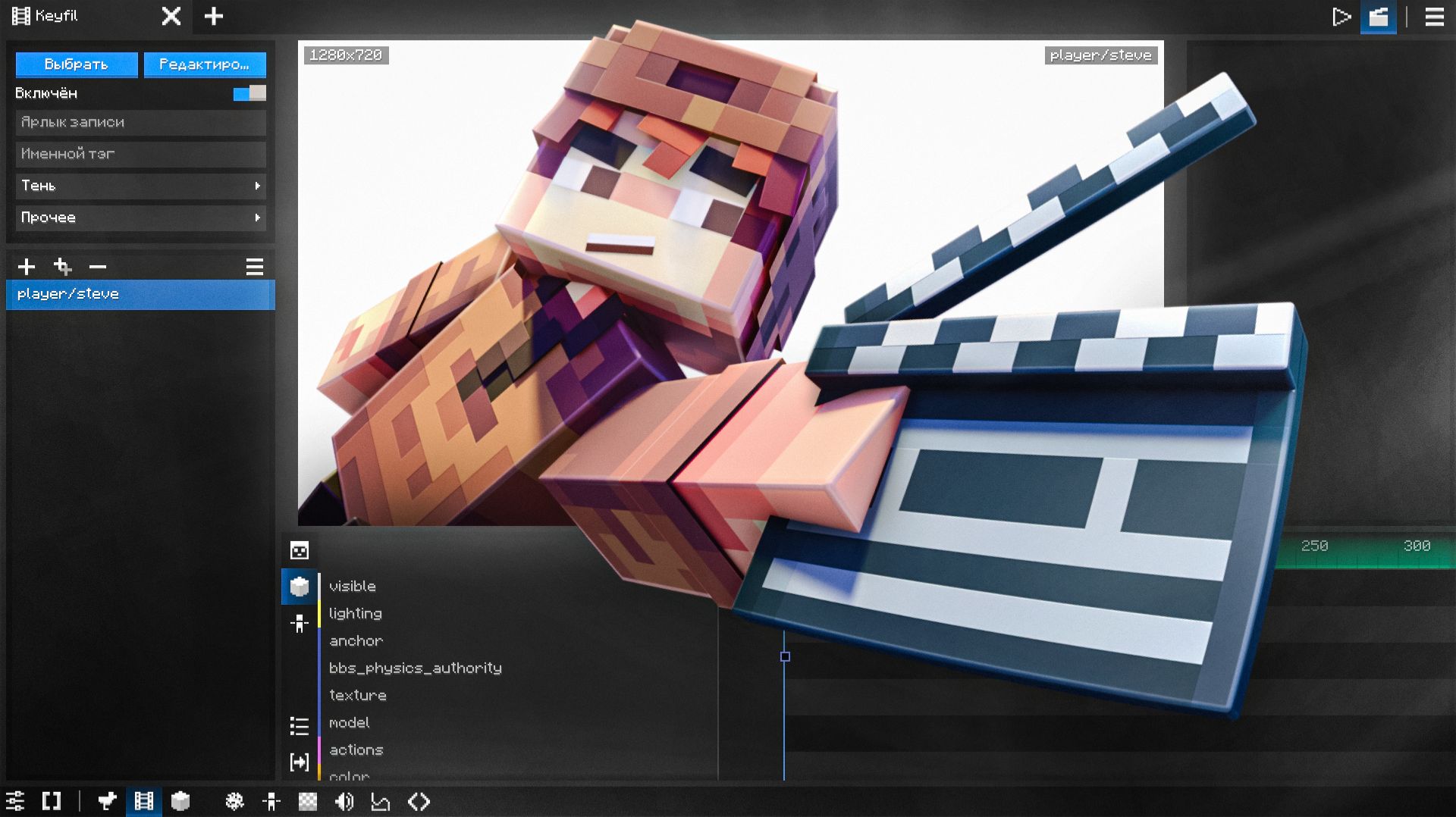The image size is (1456, 817).
Task: Click the person figure icon beside the timeline
Action: click(x=300, y=624)
